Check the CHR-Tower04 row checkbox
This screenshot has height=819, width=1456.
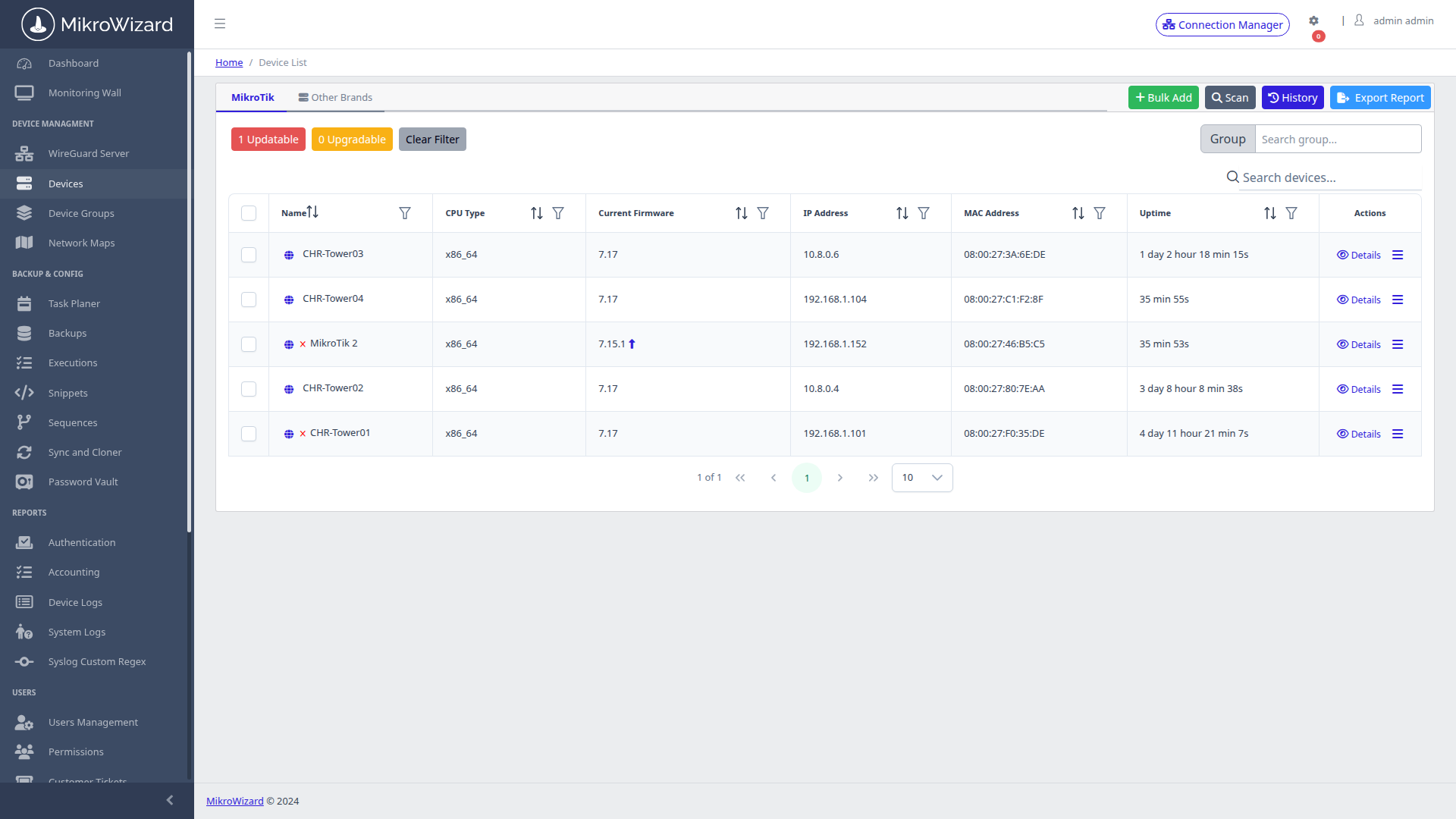pyautogui.click(x=249, y=300)
